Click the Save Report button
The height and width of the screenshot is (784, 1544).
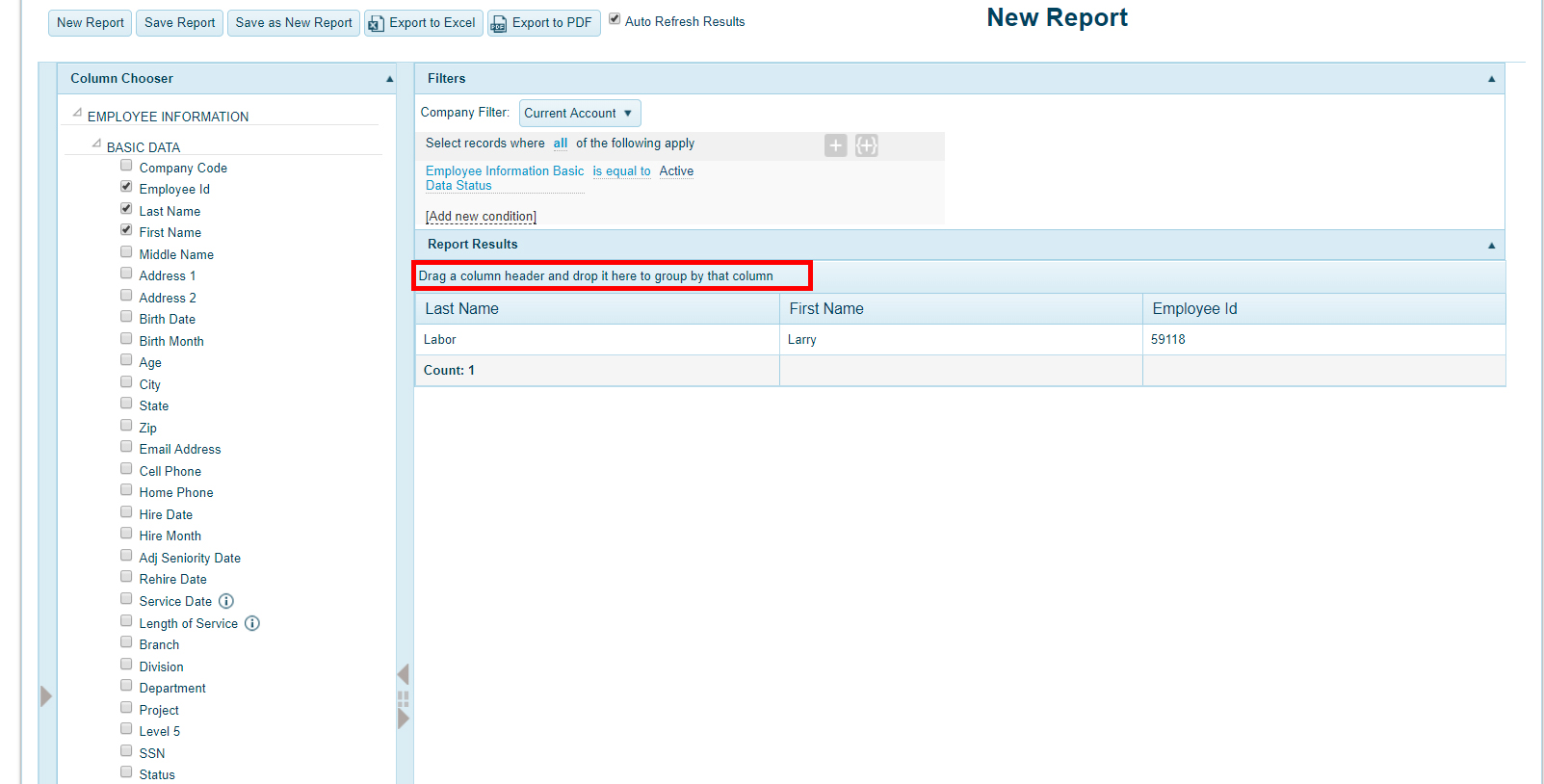coord(180,23)
